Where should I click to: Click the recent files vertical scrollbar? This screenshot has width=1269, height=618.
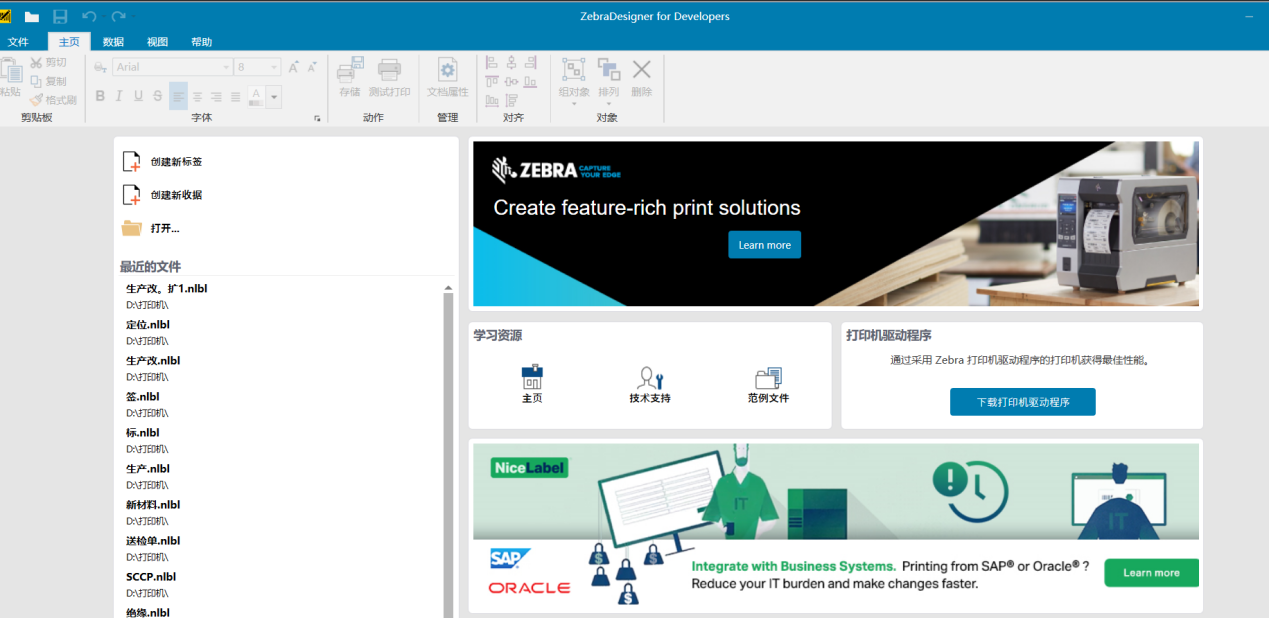[448, 455]
